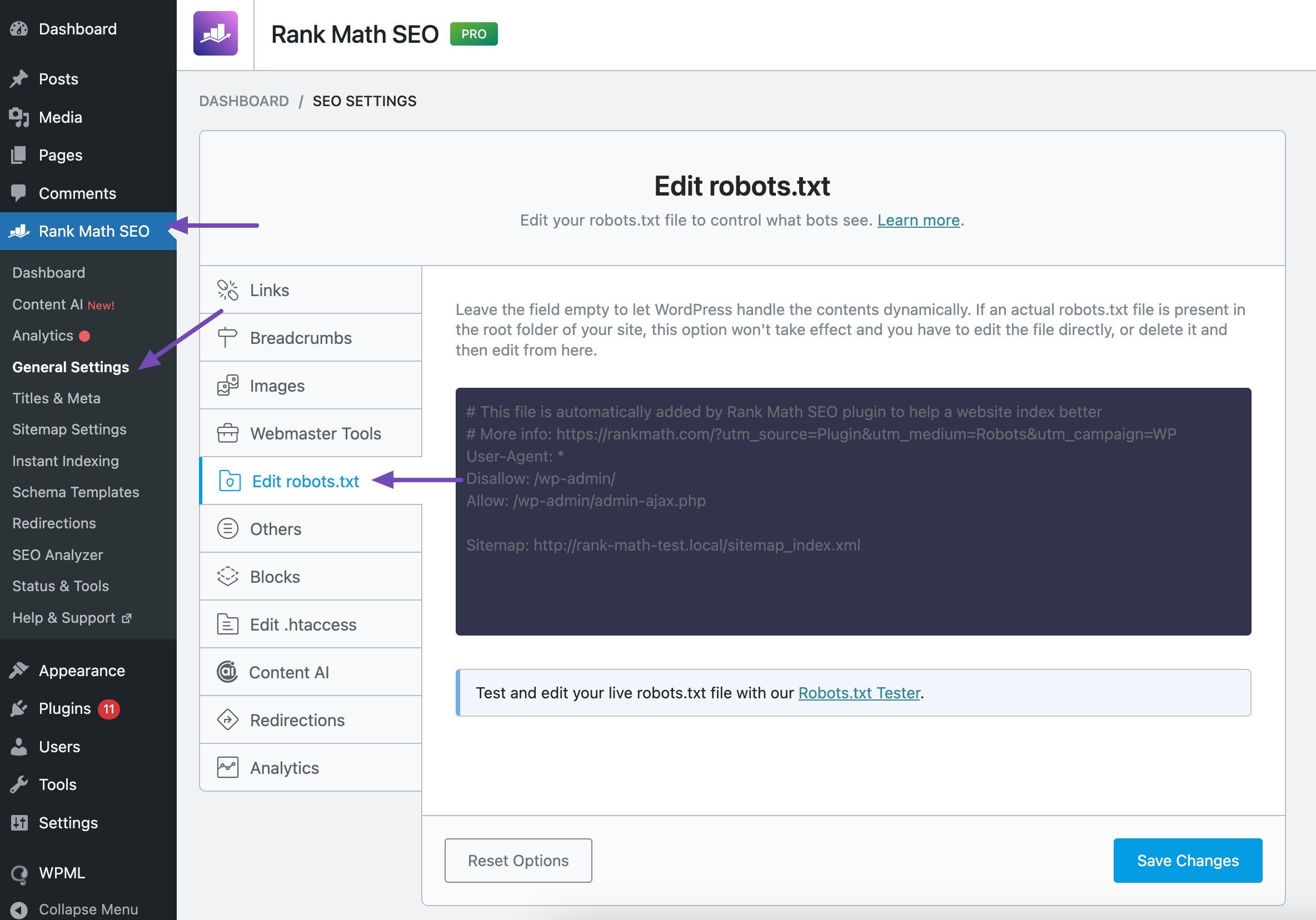Click the Dashboard gauge icon in the sidebar
This screenshot has height=920, width=1316.
coord(19,29)
